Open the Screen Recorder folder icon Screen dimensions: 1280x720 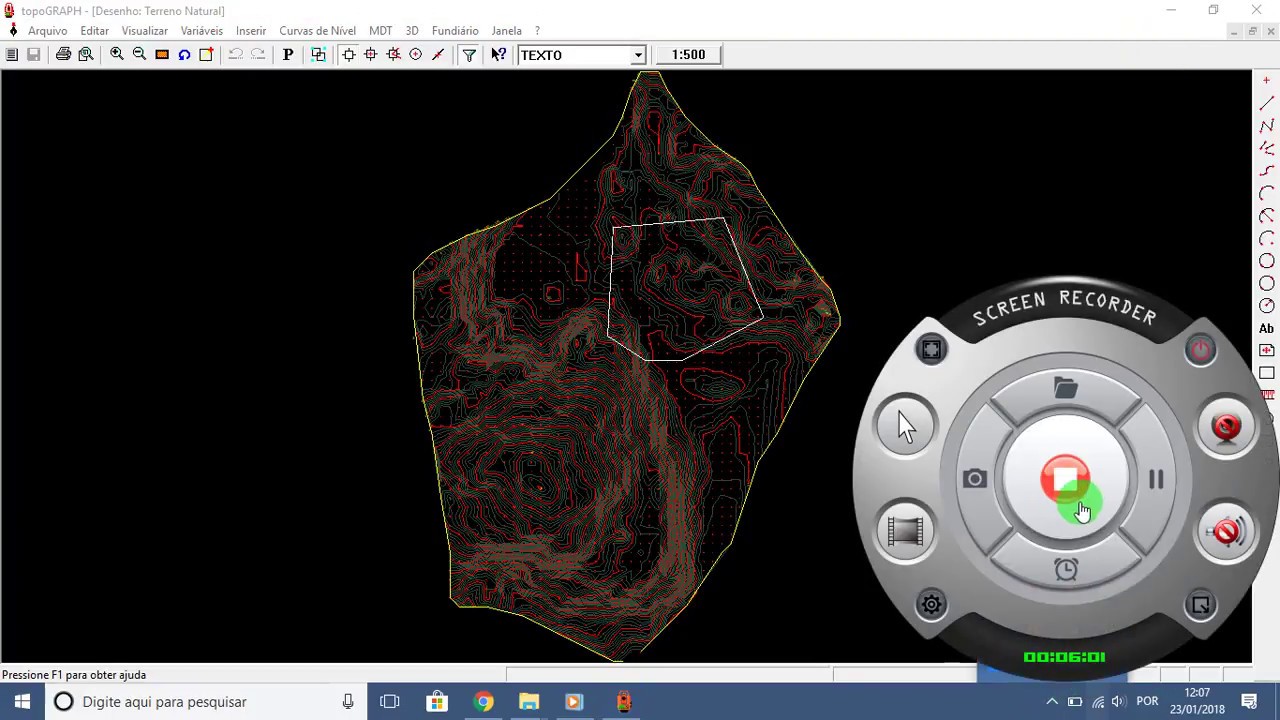pyautogui.click(x=1066, y=388)
